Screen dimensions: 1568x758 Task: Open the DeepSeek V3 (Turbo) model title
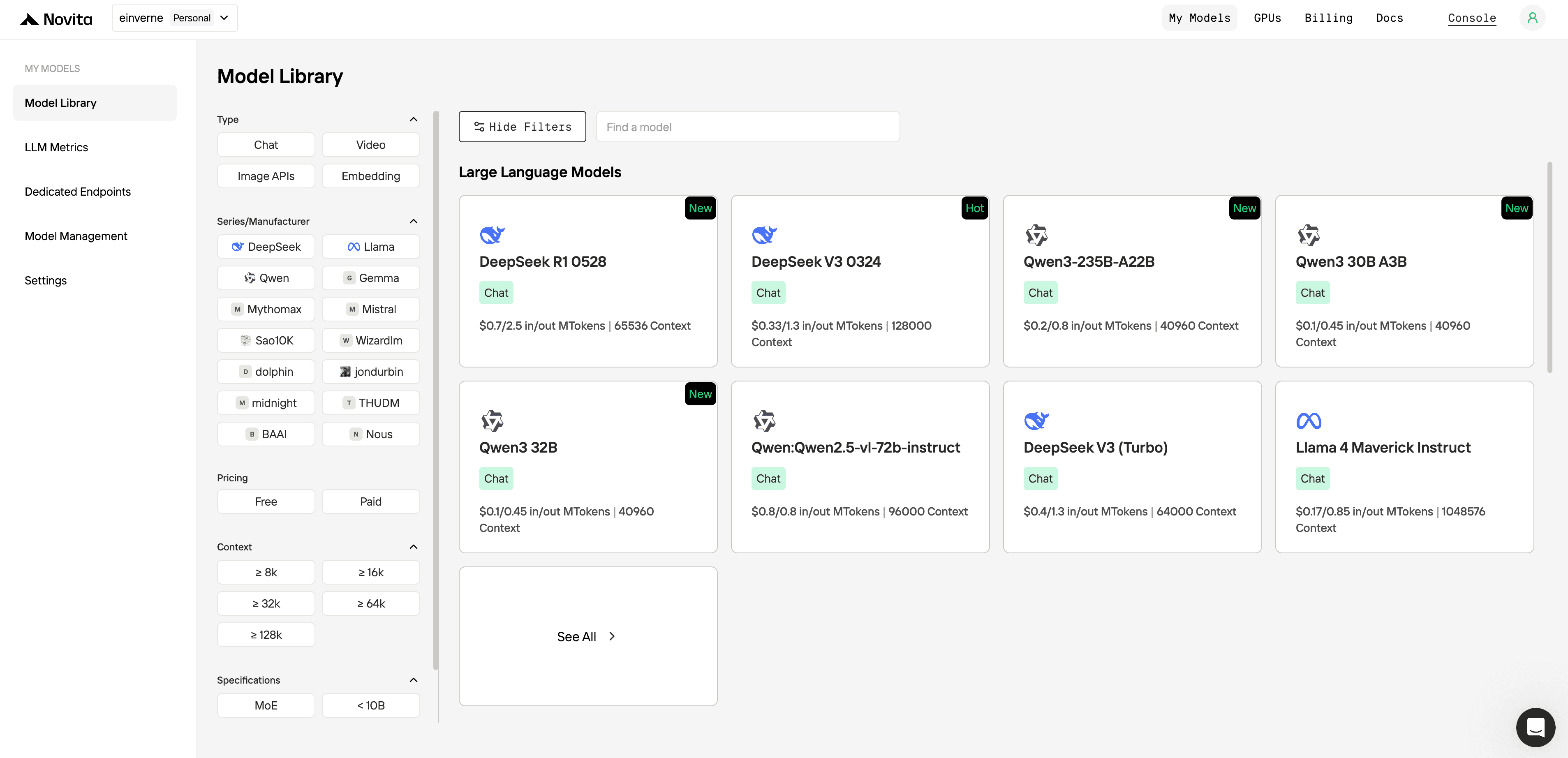1095,448
